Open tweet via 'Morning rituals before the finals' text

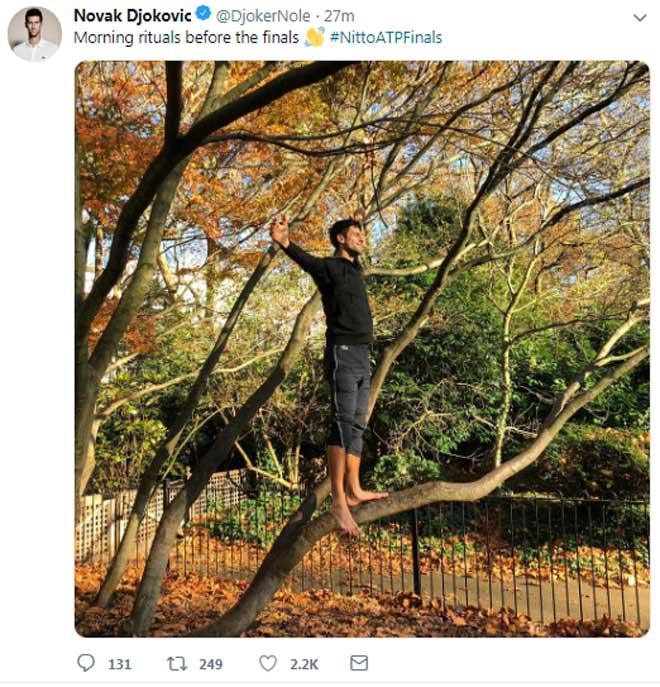pos(186,38)
